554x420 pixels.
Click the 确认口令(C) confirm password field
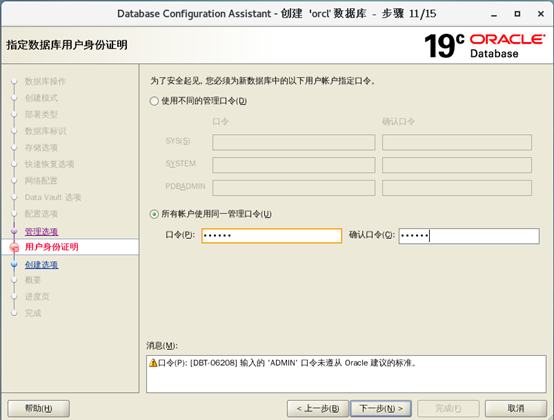pyautogui.click(x=469, y=236)
